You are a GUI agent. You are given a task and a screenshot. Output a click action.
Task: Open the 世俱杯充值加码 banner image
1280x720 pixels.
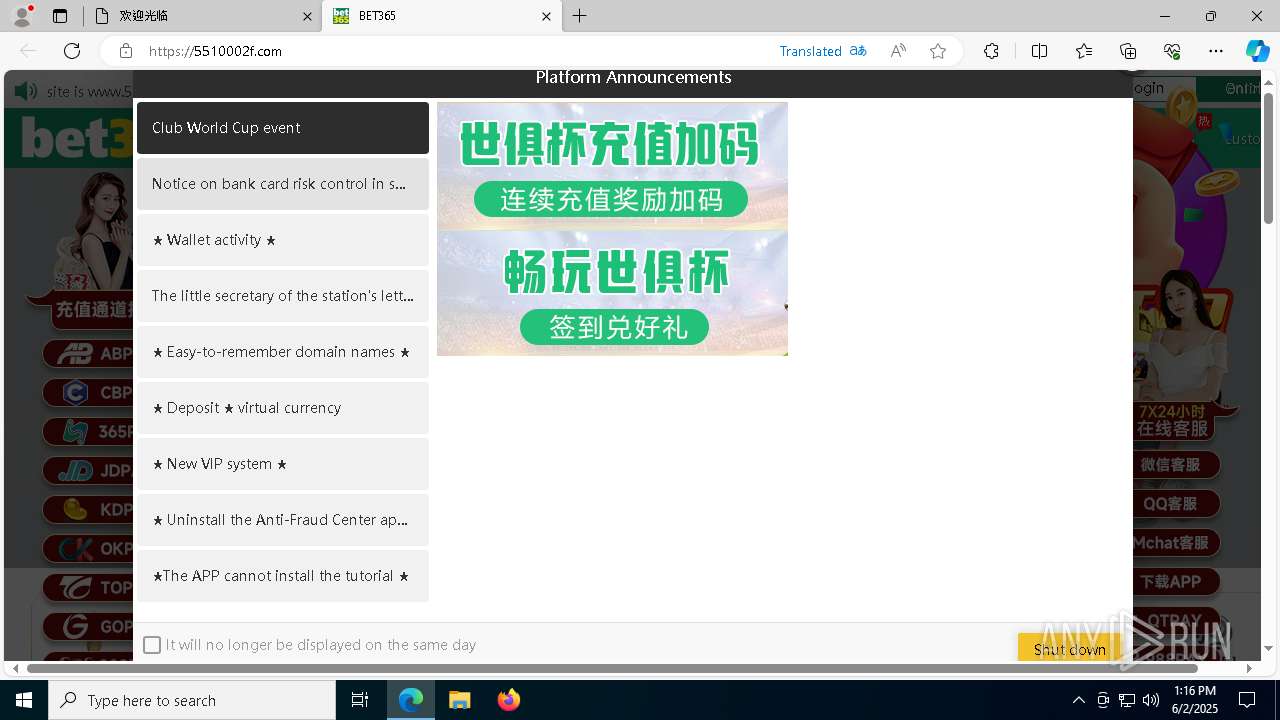point(612,166)
